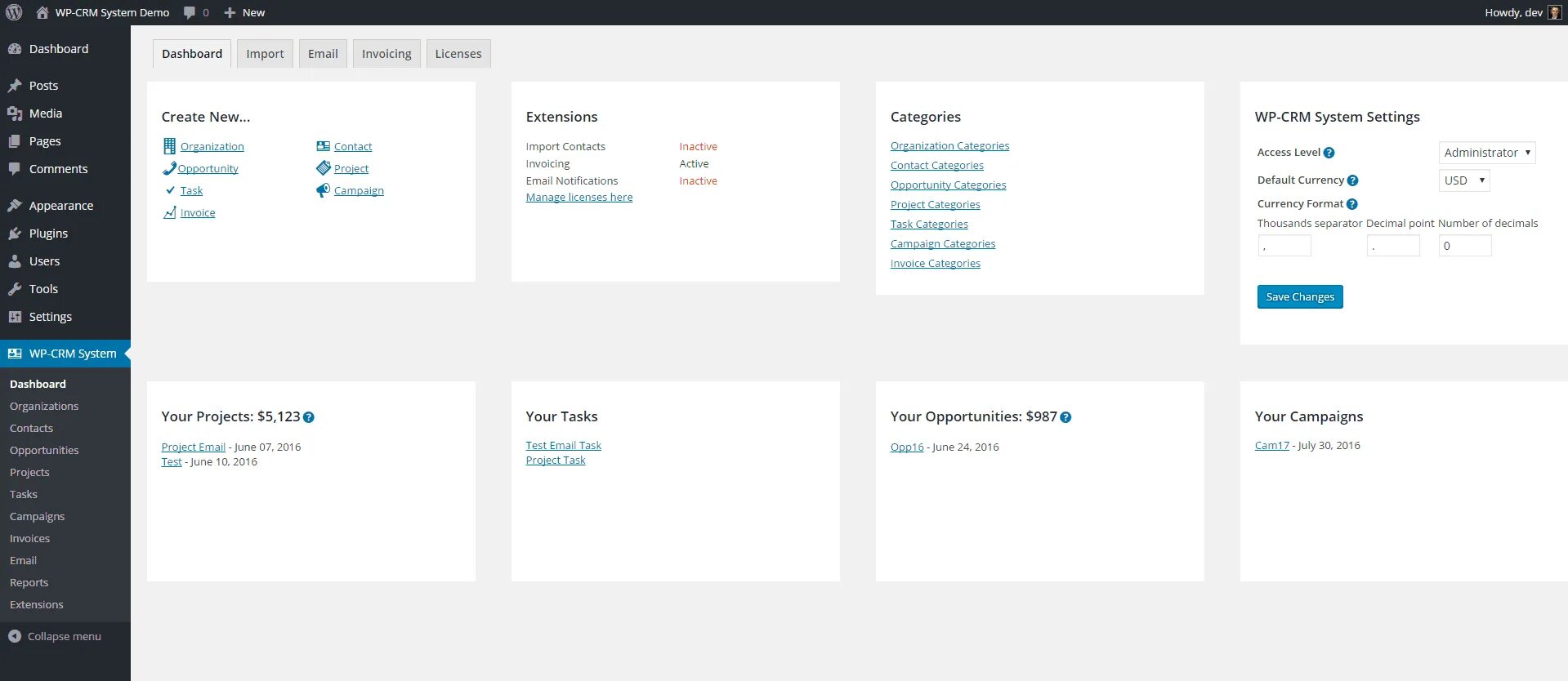
Task: Click the Media icon in sidebar
Action: click(15, 113)
